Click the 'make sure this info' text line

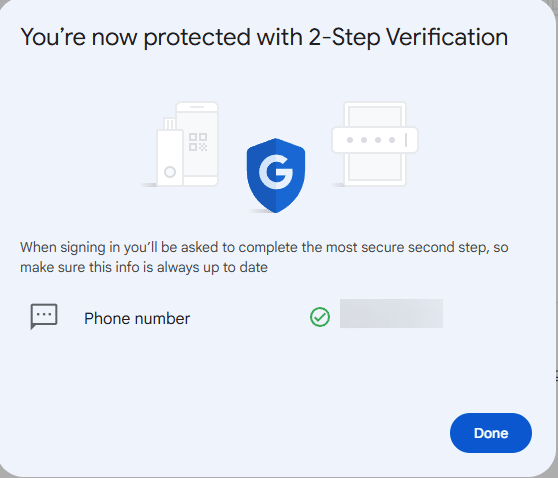pyautogui.click(x=144, y=267)
